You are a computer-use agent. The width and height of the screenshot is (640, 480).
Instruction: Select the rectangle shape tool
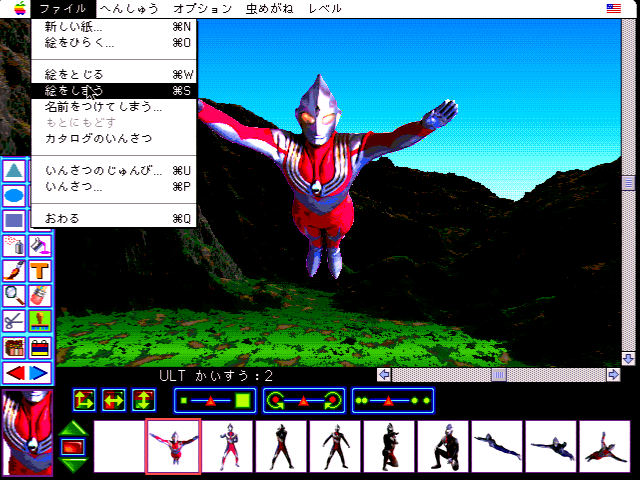click(x=14, y=221)
